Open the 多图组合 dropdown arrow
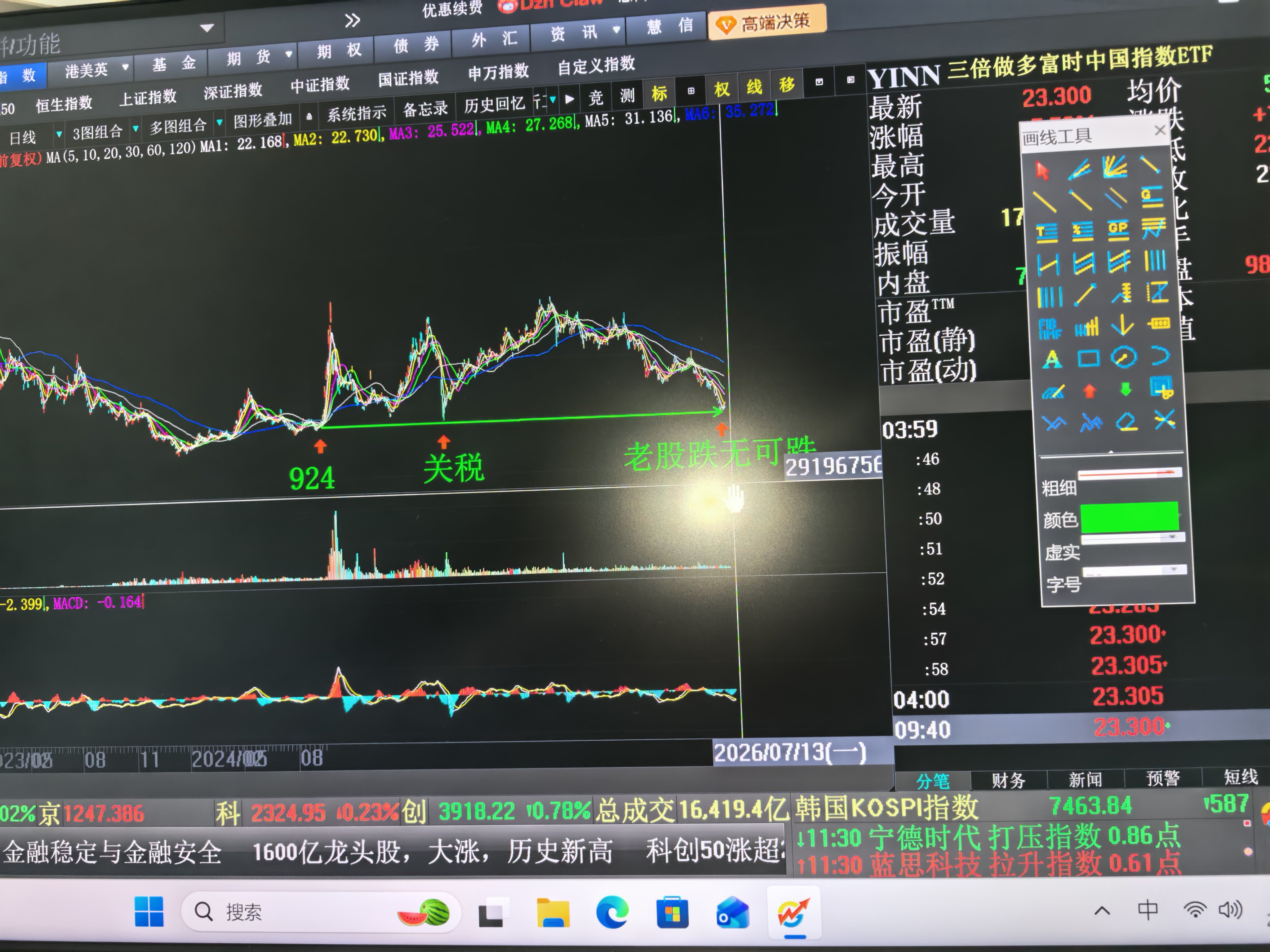The image size is (1270, 952). point(219,122)
